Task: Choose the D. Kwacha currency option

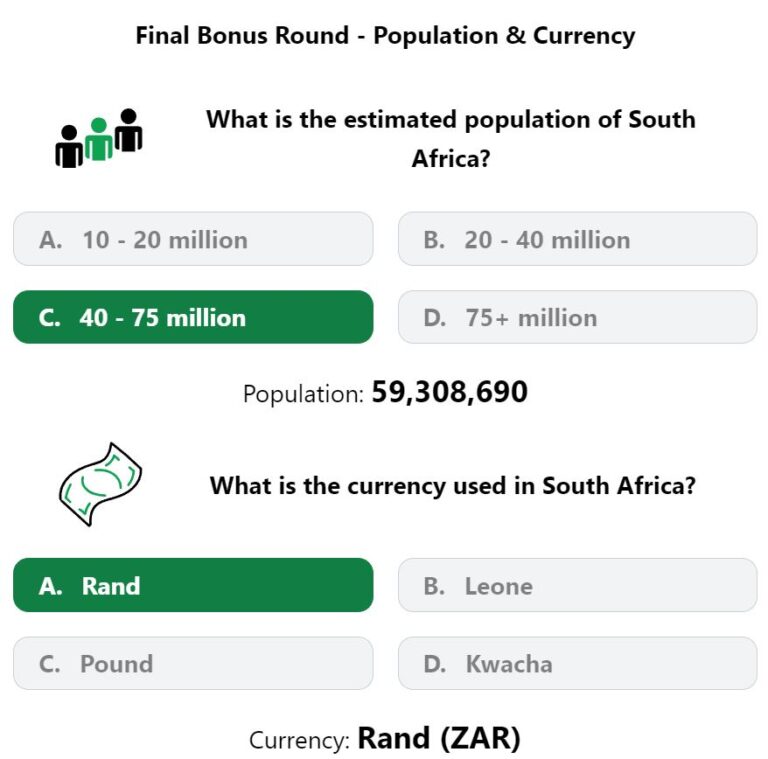Action: coord(577,663)
